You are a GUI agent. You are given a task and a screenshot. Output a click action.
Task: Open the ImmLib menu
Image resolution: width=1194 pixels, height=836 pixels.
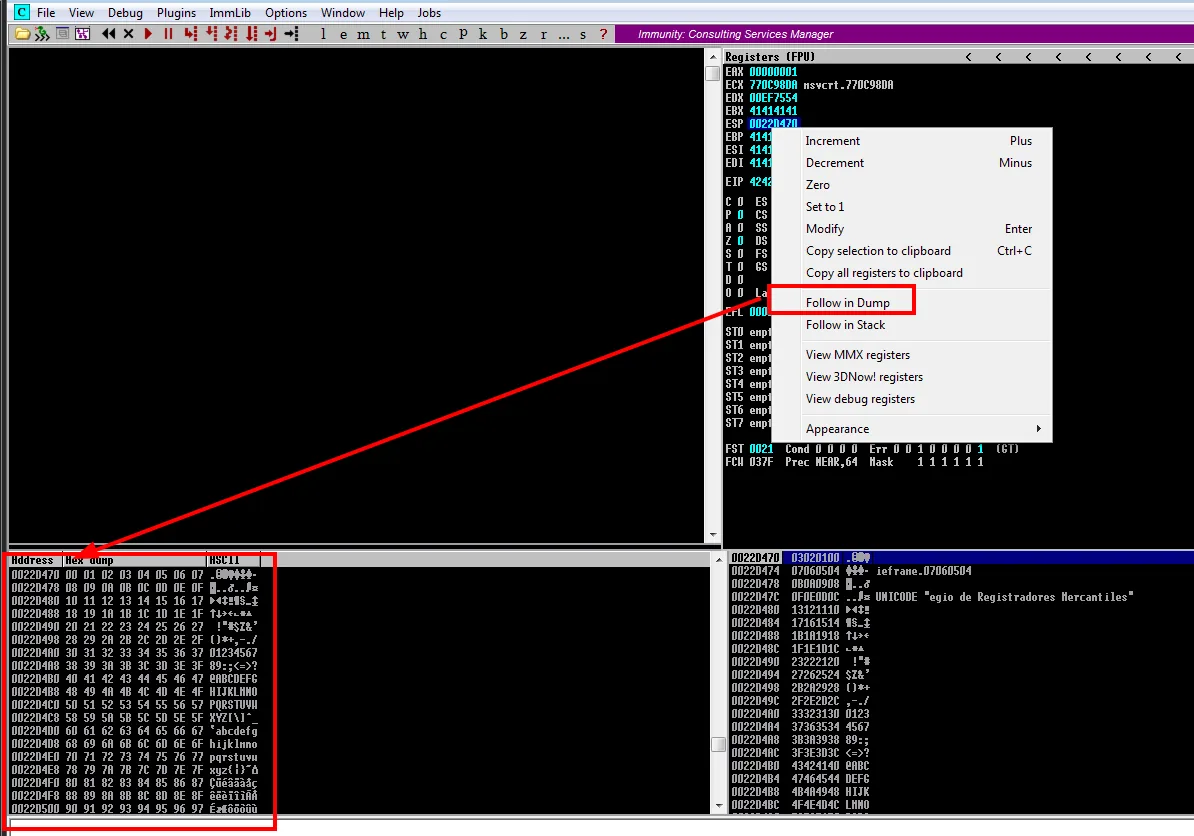pyautogui.click(x=230, y=12)
